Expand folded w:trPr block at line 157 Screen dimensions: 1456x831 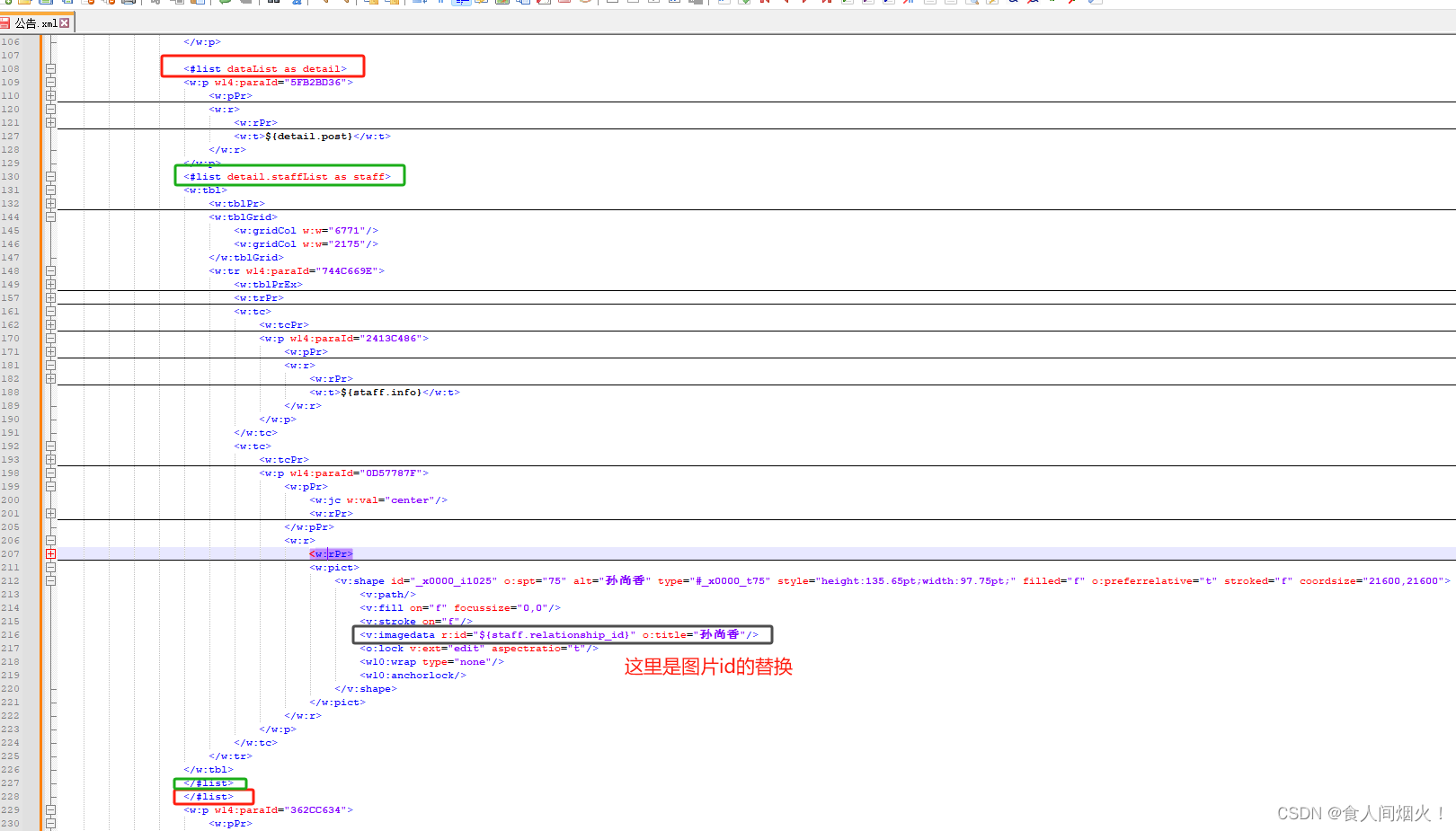(50, 298)
